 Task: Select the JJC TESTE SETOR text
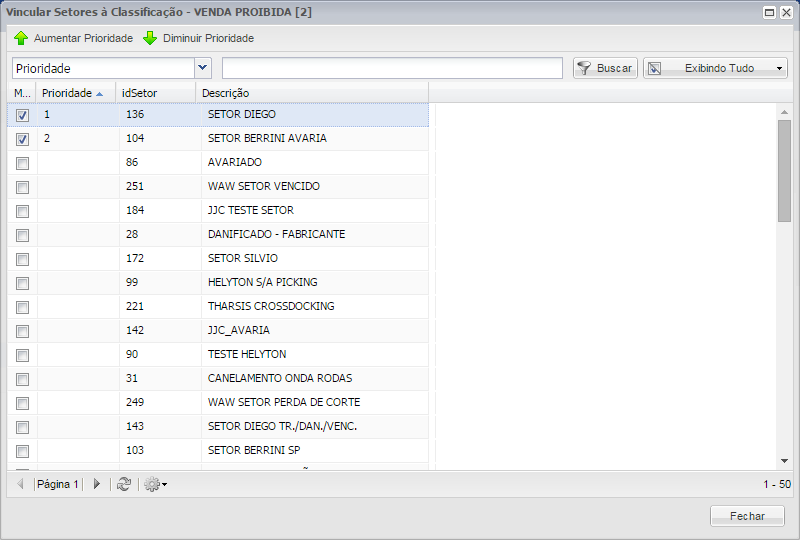(251, 210)
